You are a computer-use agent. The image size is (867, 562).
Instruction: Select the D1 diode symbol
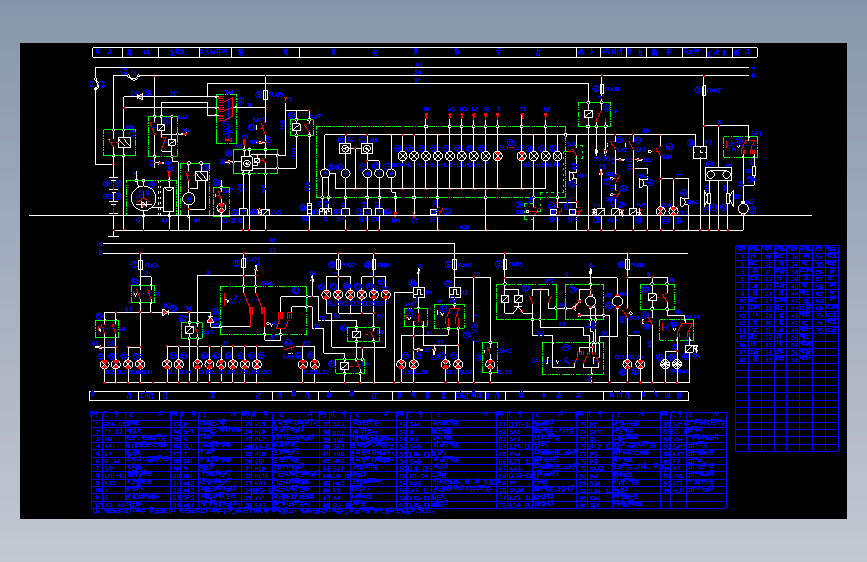click(x=140, y=96)
